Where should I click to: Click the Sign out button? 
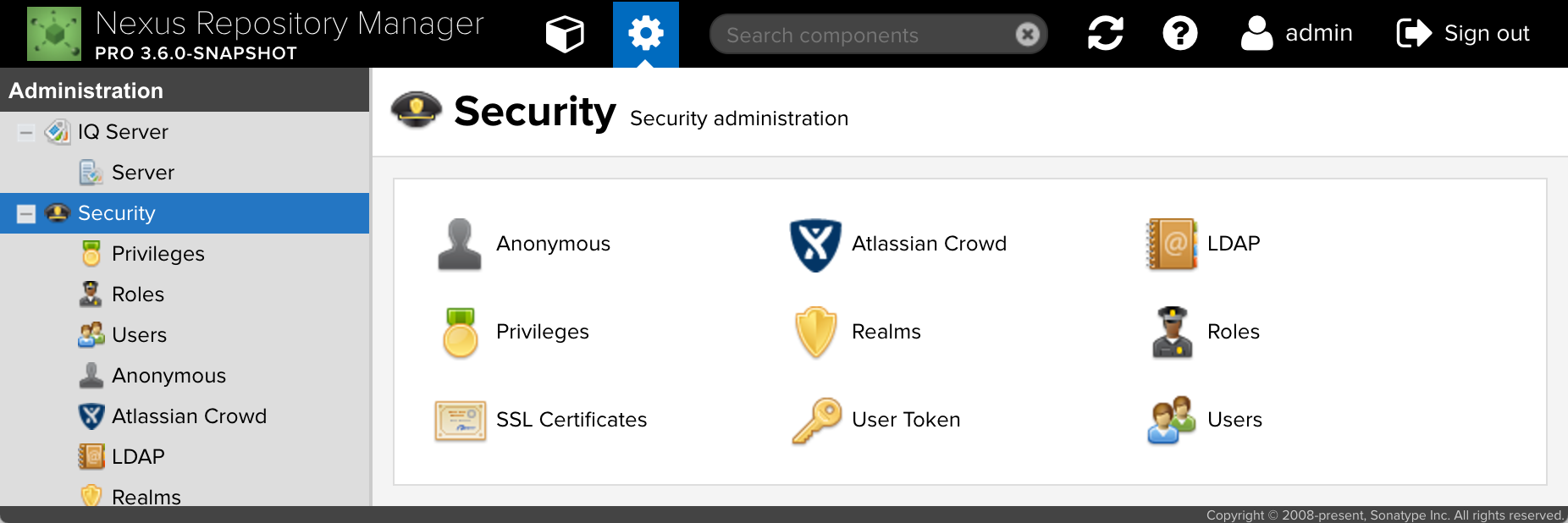coord(1463,34)
